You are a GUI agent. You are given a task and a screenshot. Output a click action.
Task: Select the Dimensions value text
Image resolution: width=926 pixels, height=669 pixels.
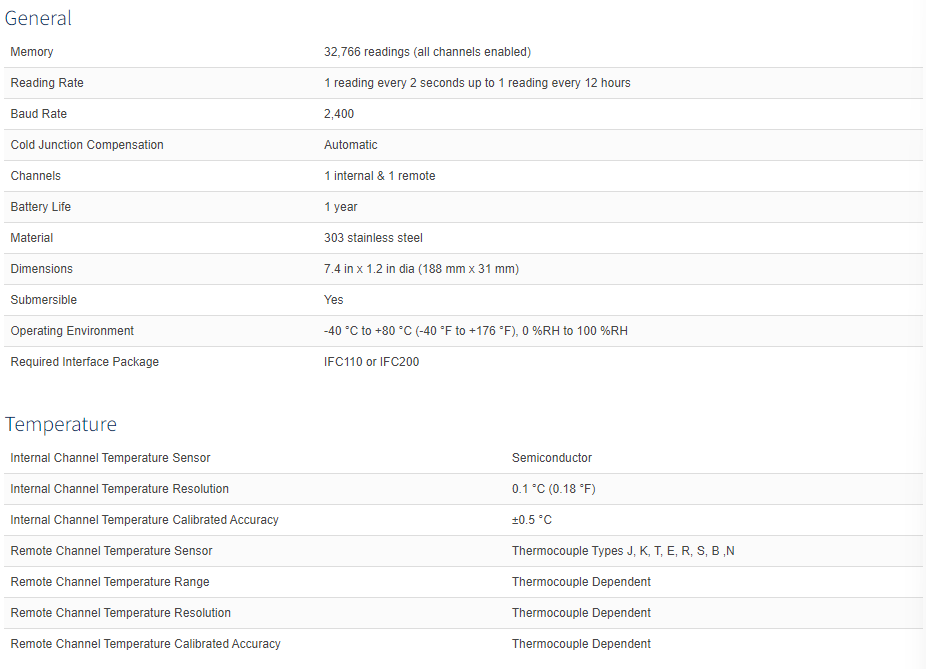tap(422, 269)
